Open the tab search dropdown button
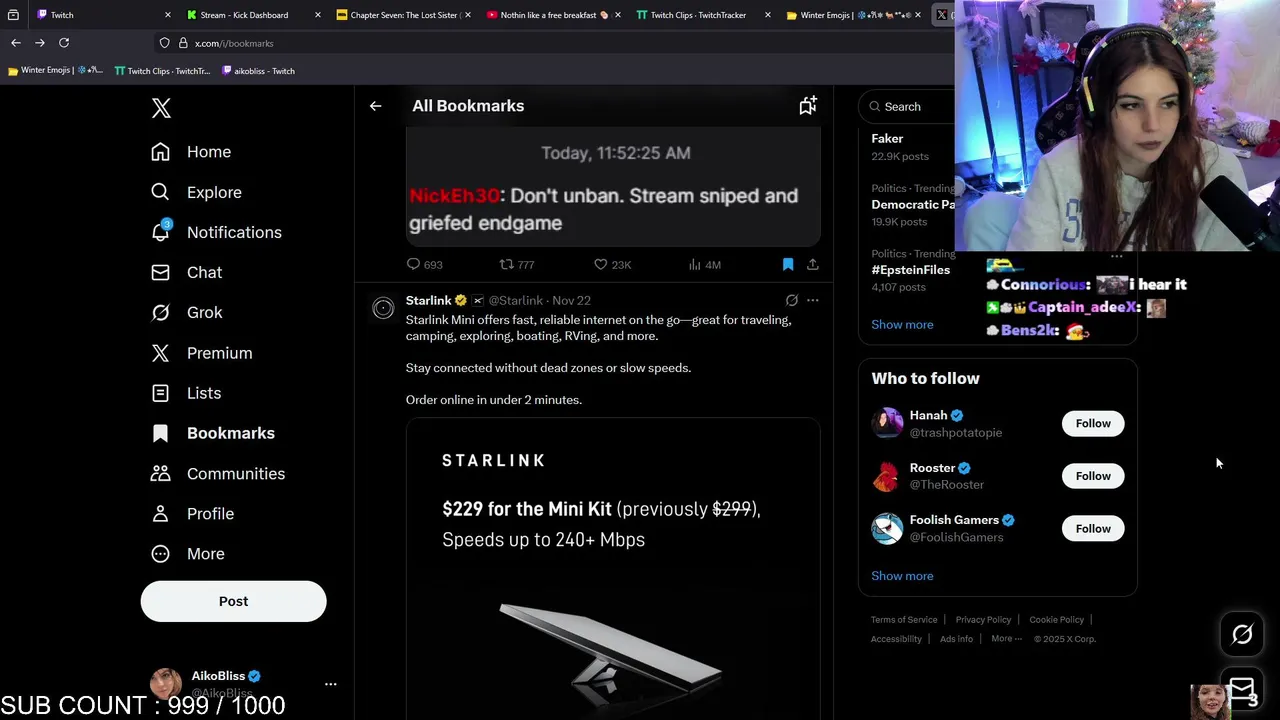The image size is (1280, 720). [13, 15]
